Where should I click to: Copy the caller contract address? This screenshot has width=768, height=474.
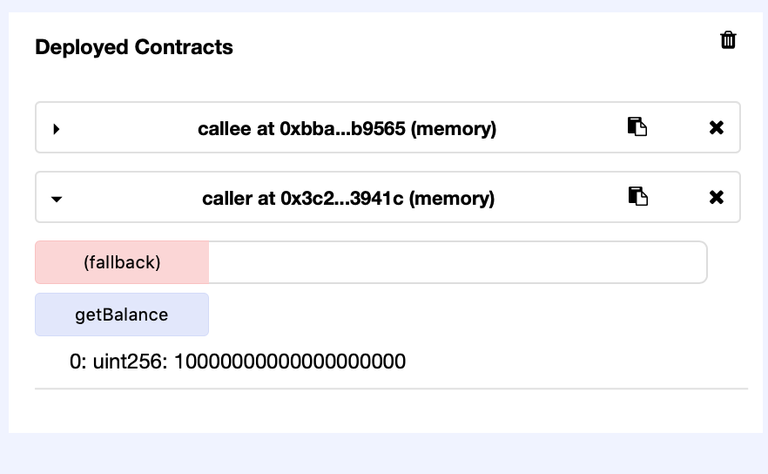tap(637, 197)
